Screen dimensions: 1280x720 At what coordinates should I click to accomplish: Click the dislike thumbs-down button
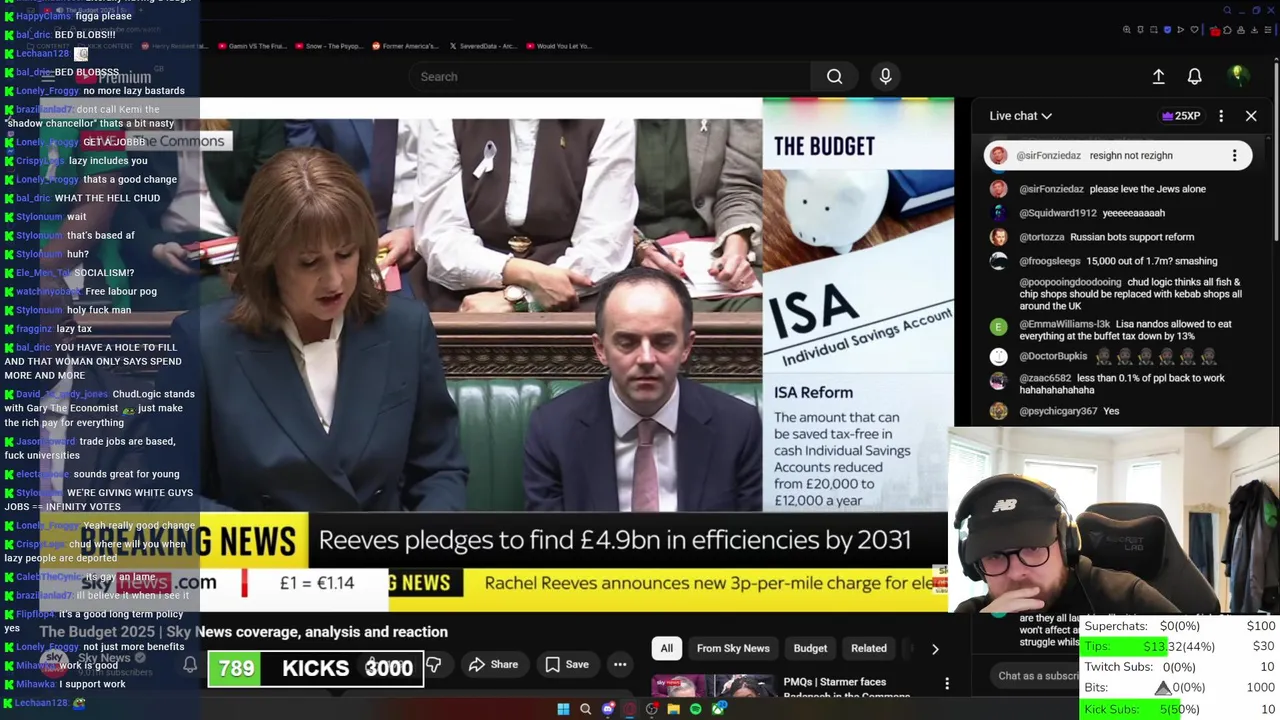[x=434, y=665]
